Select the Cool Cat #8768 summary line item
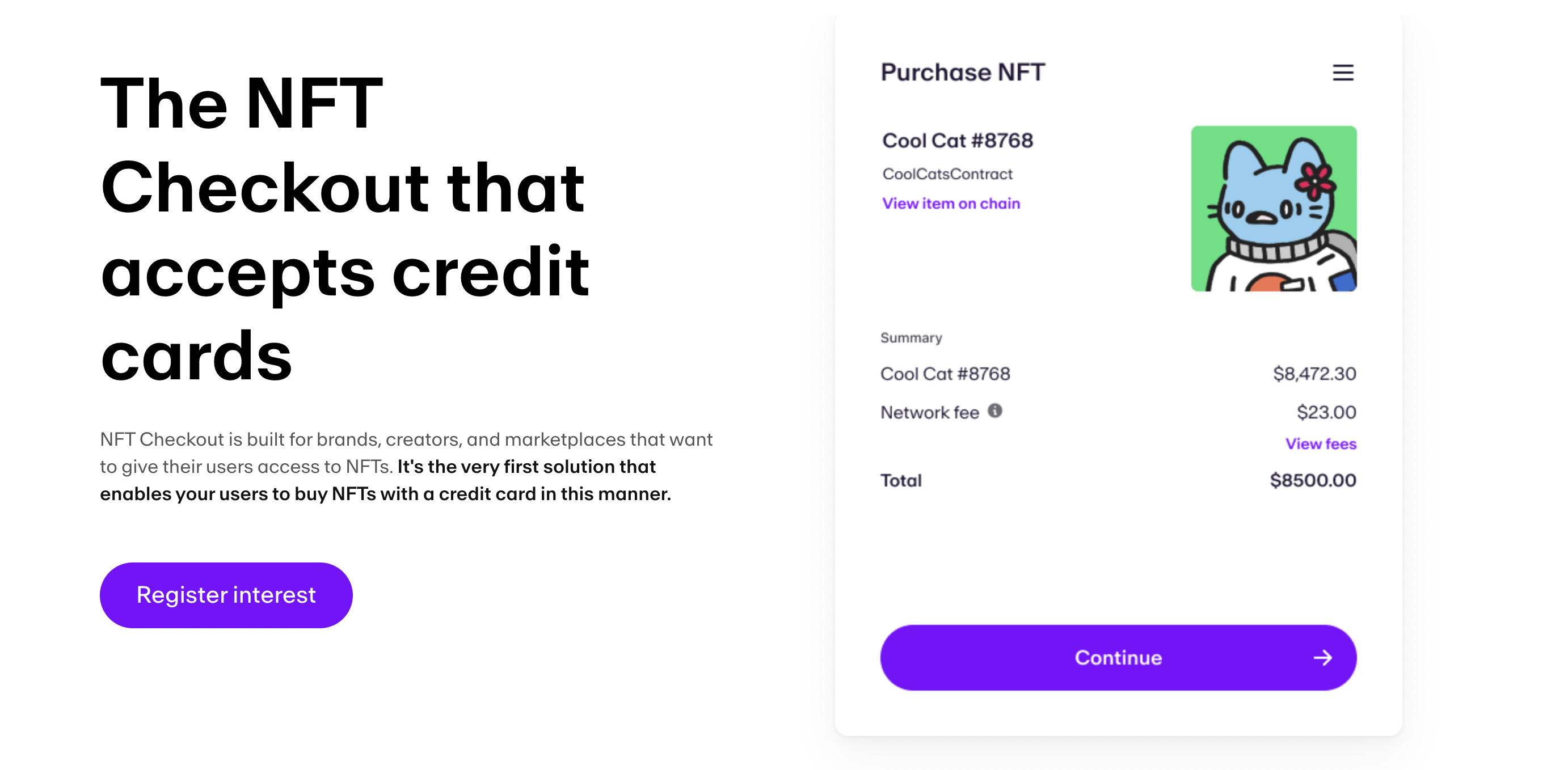 point(945,374)
